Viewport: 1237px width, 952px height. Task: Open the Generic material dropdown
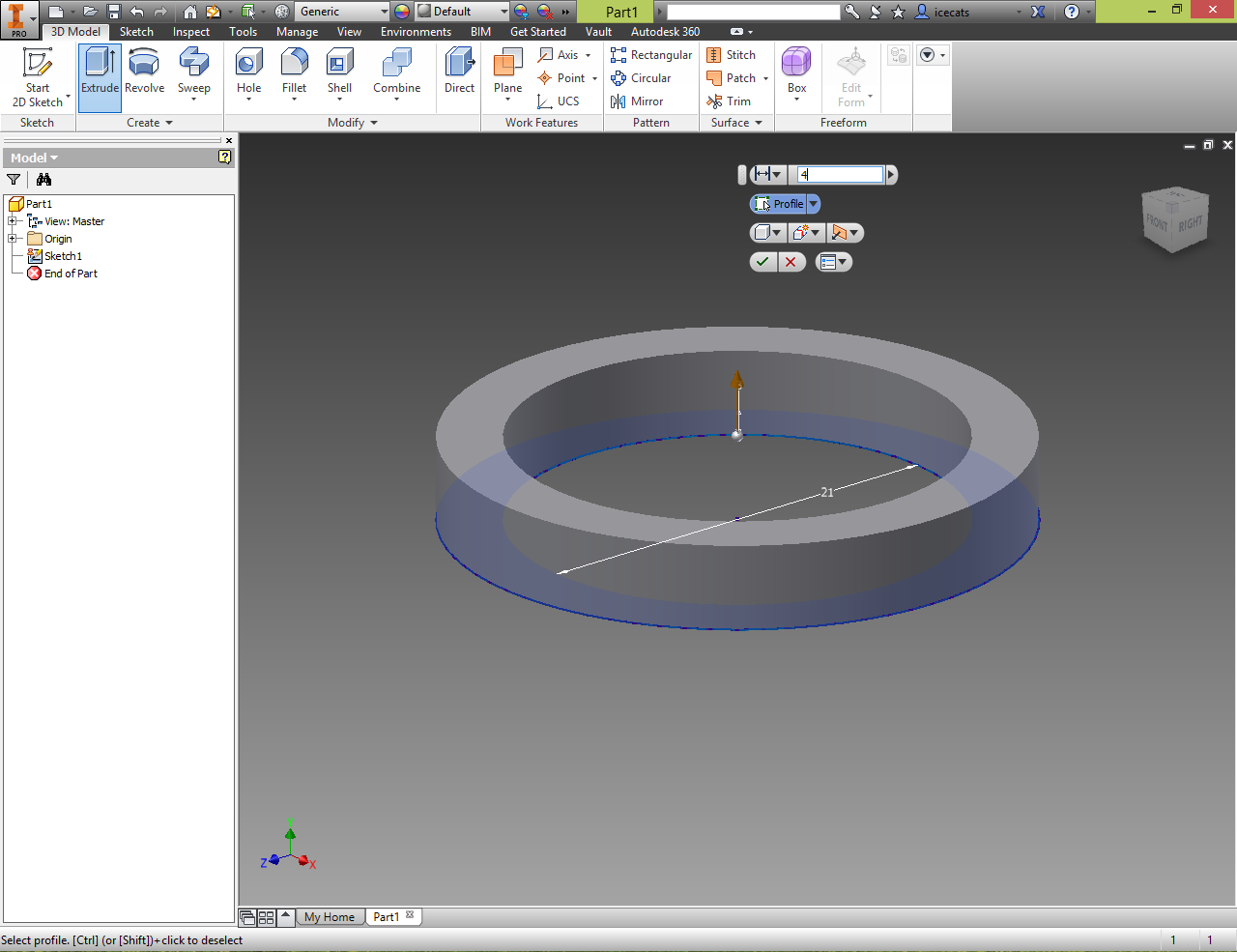coord(342,12)
